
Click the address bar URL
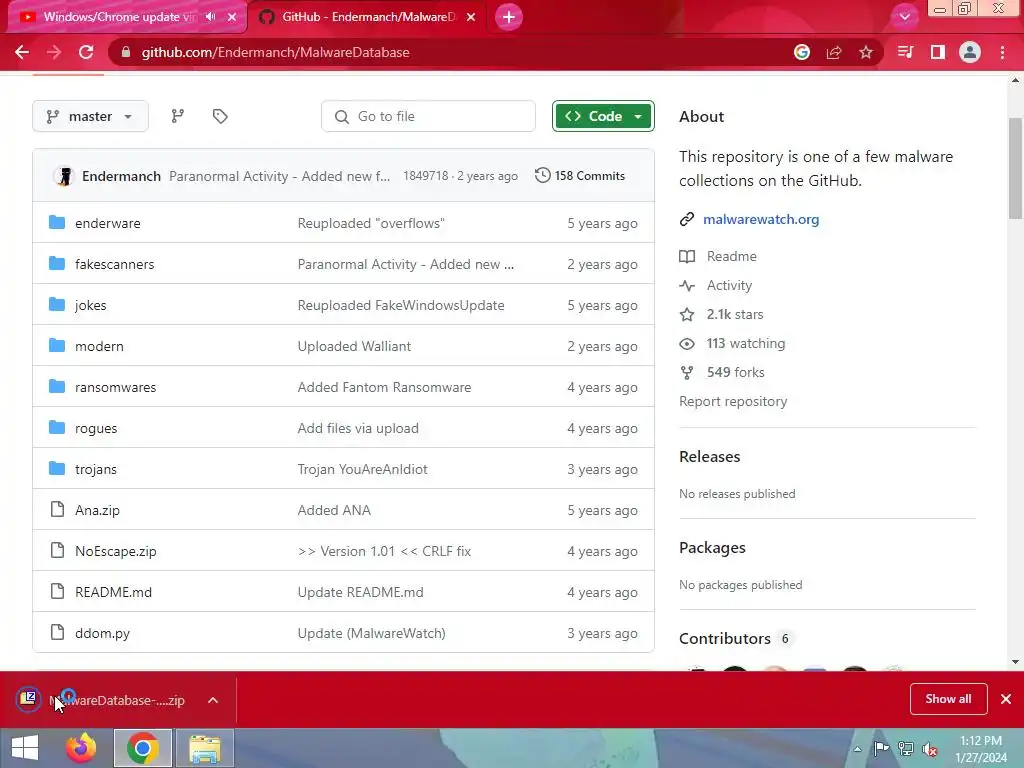point(276,52)
